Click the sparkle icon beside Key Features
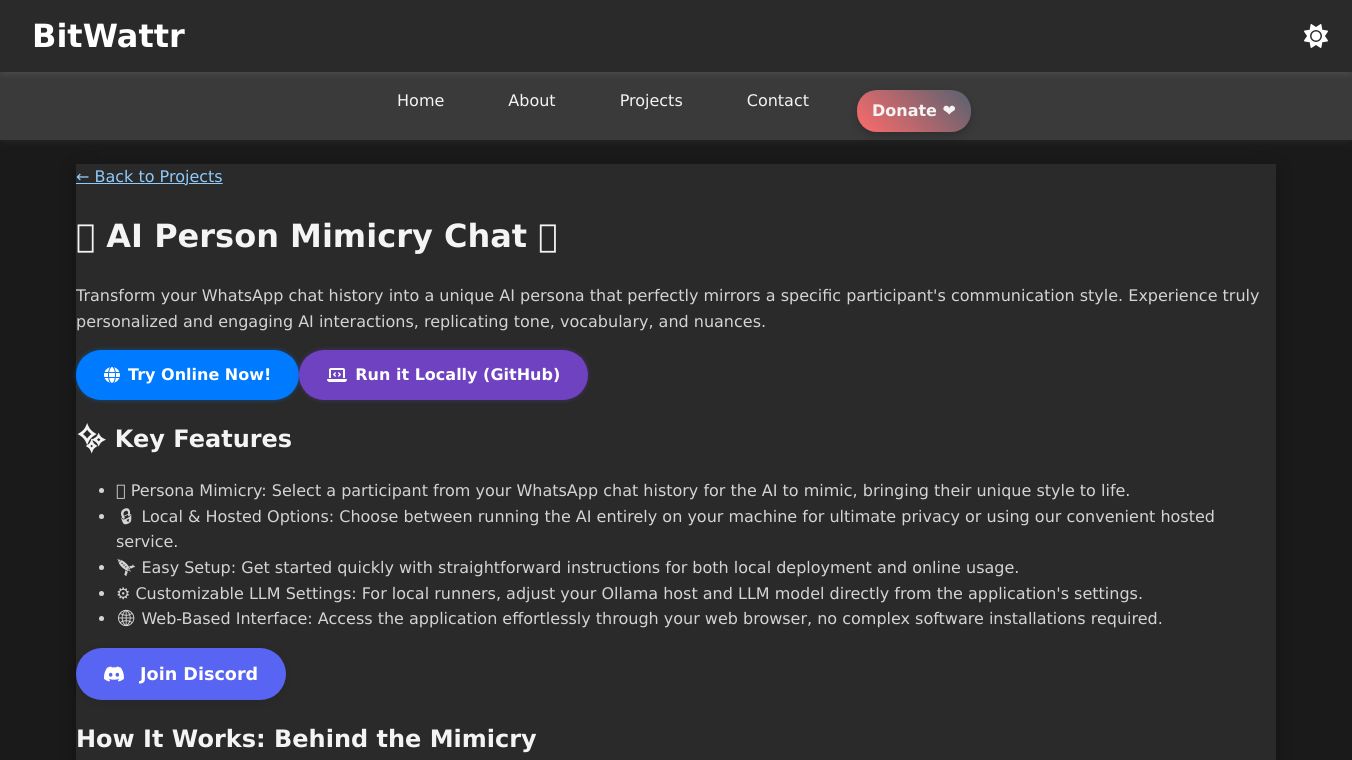 pos(91,438)
